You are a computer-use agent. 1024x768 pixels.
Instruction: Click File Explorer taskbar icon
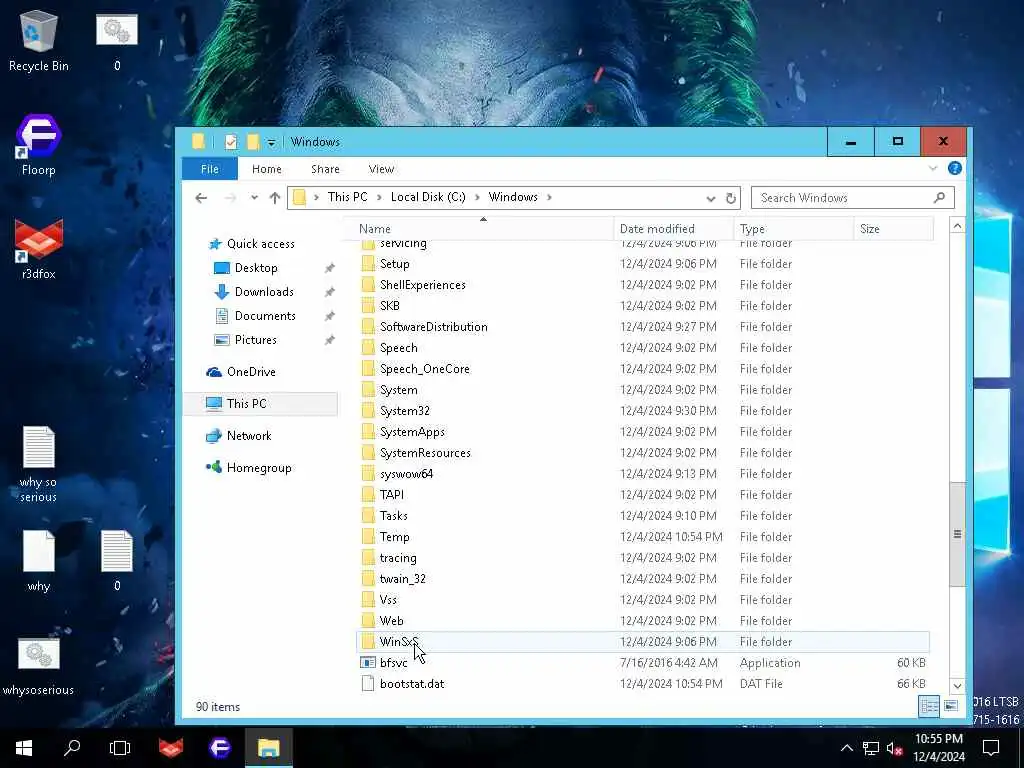click(x=268, y=748)
